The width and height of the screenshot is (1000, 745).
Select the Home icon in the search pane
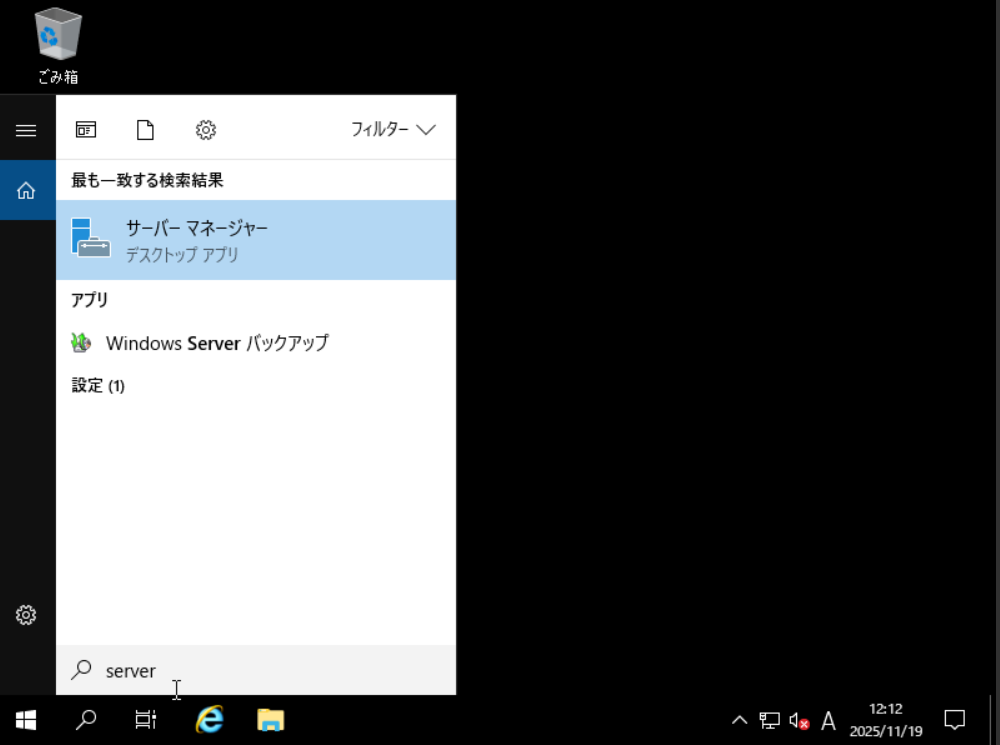click(26, 190)
